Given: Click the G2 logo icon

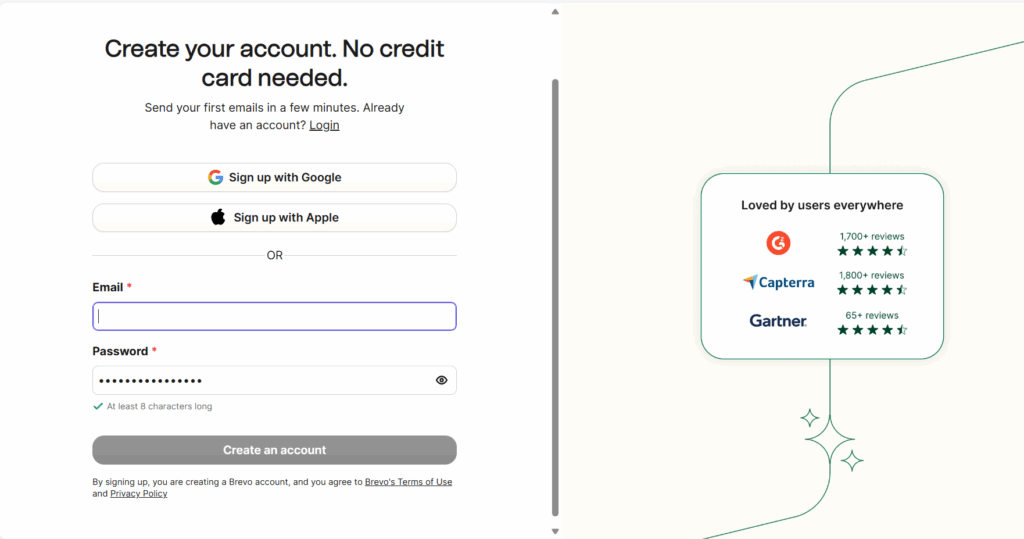Looking at the screenshot, I should coord(778,243).
